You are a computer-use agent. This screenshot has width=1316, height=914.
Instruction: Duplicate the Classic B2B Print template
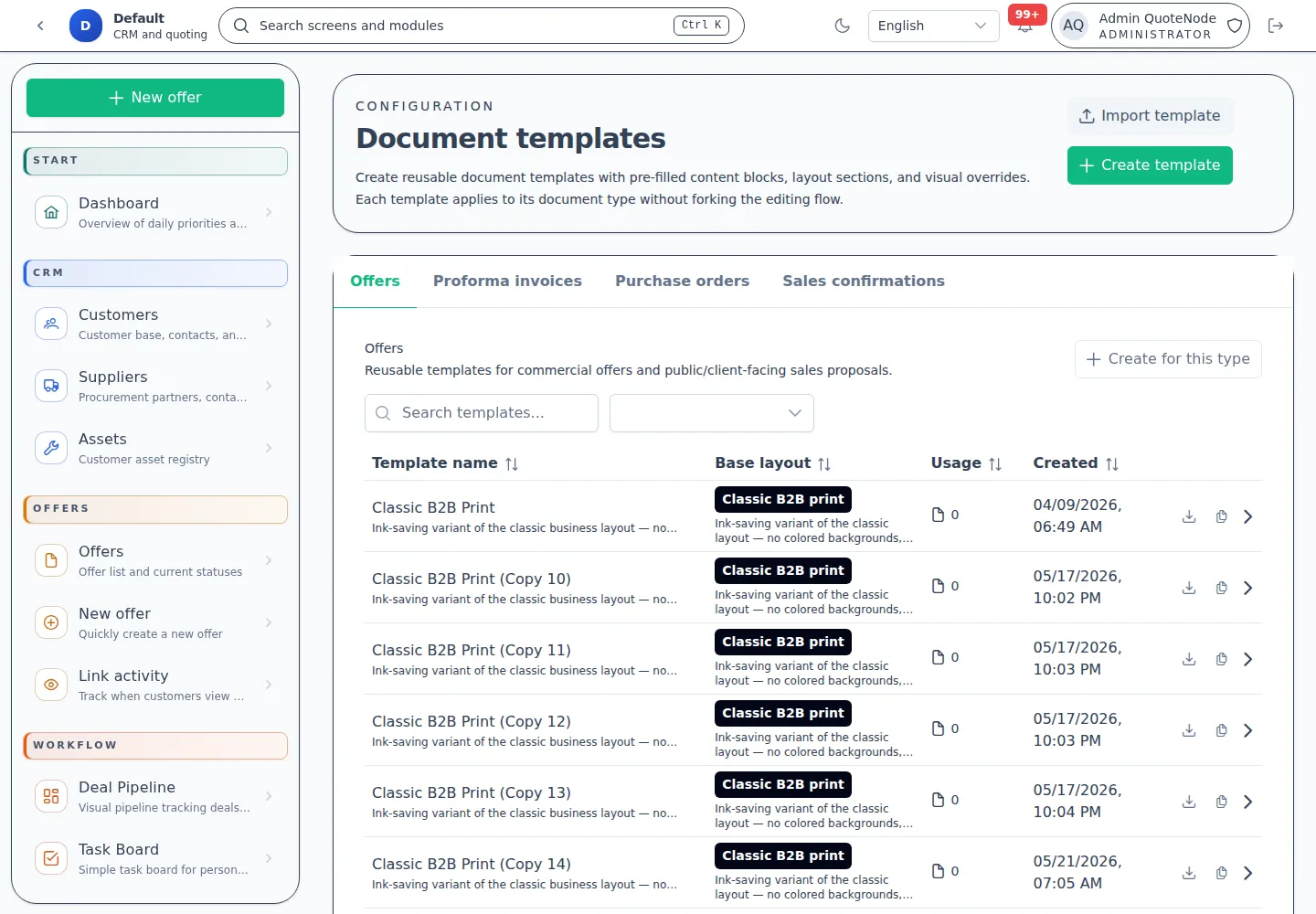click(x=1221, y=516)
